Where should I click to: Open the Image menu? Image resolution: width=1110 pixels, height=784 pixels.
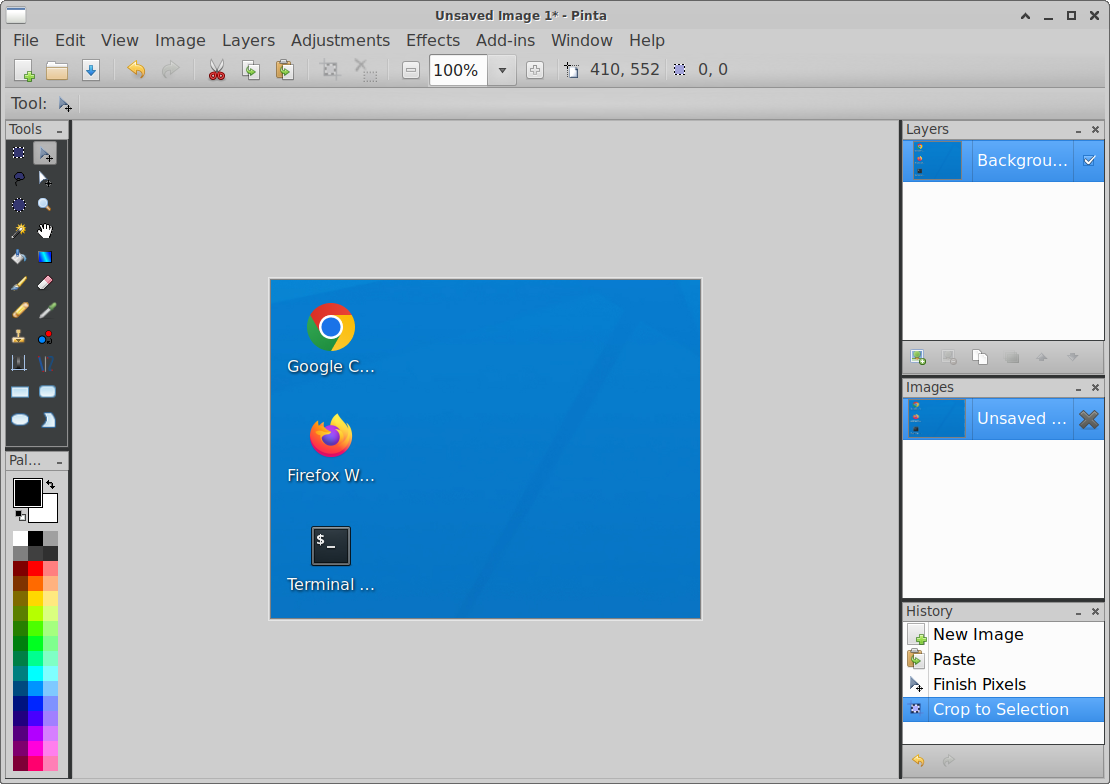pos(180,40)
